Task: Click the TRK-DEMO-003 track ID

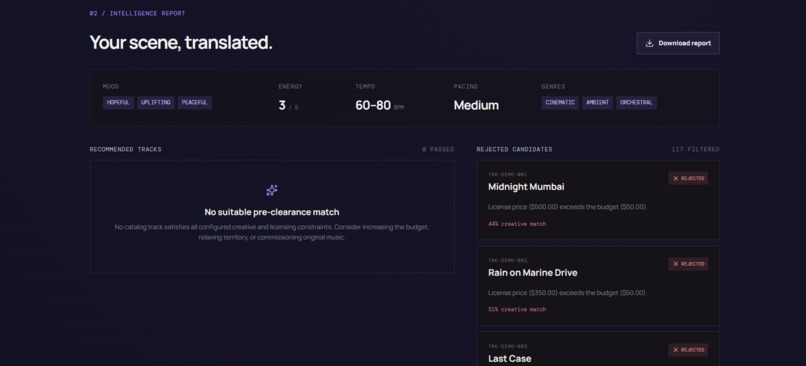Action: (507, 346)
